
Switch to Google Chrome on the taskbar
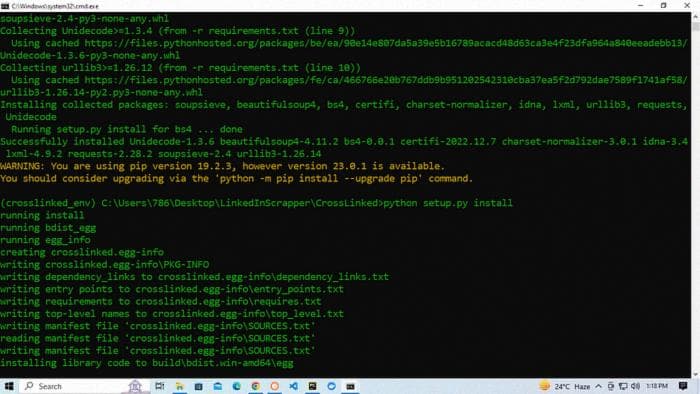(x=256, y=386)
